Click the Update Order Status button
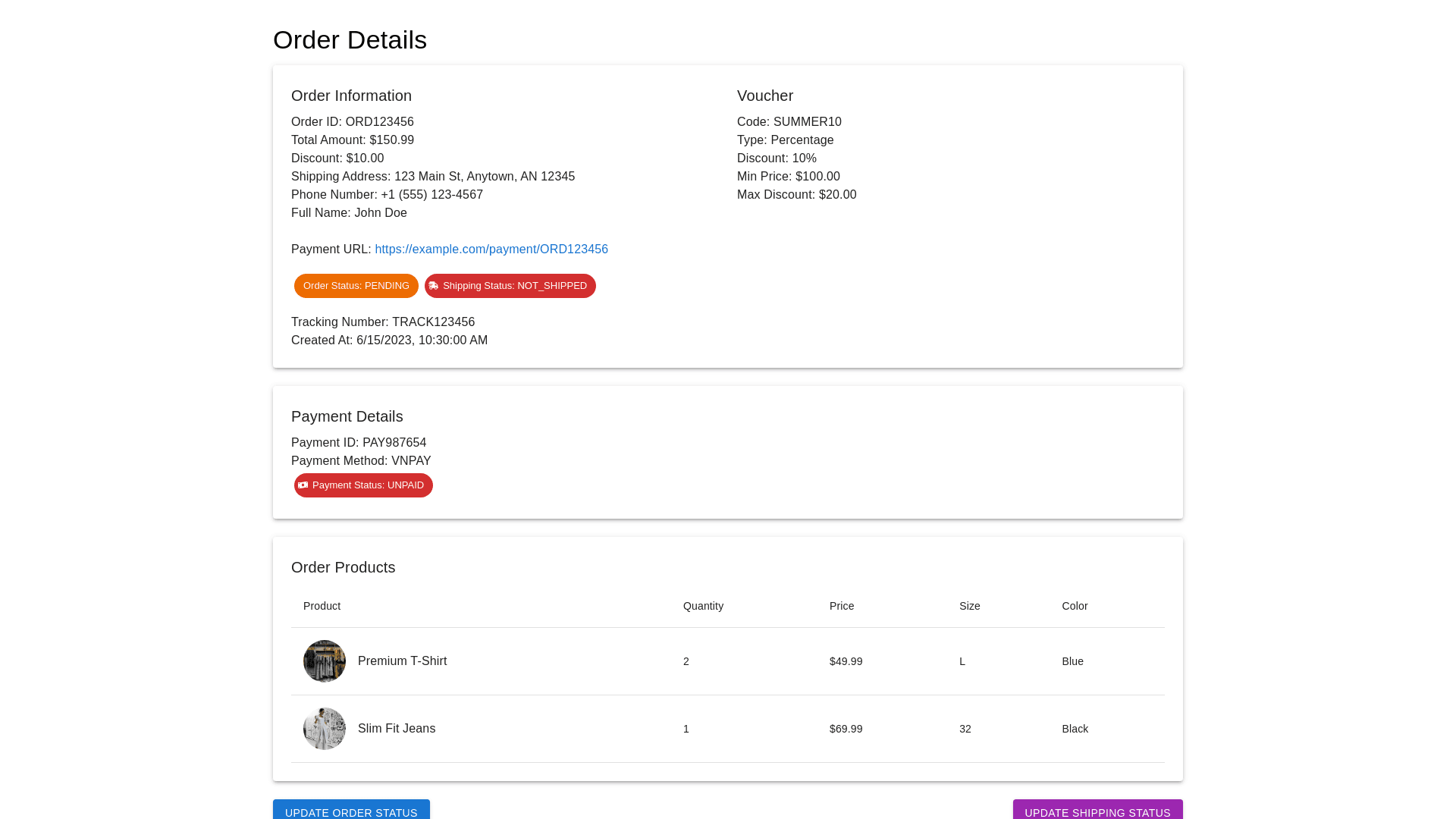 pos(351,810)
